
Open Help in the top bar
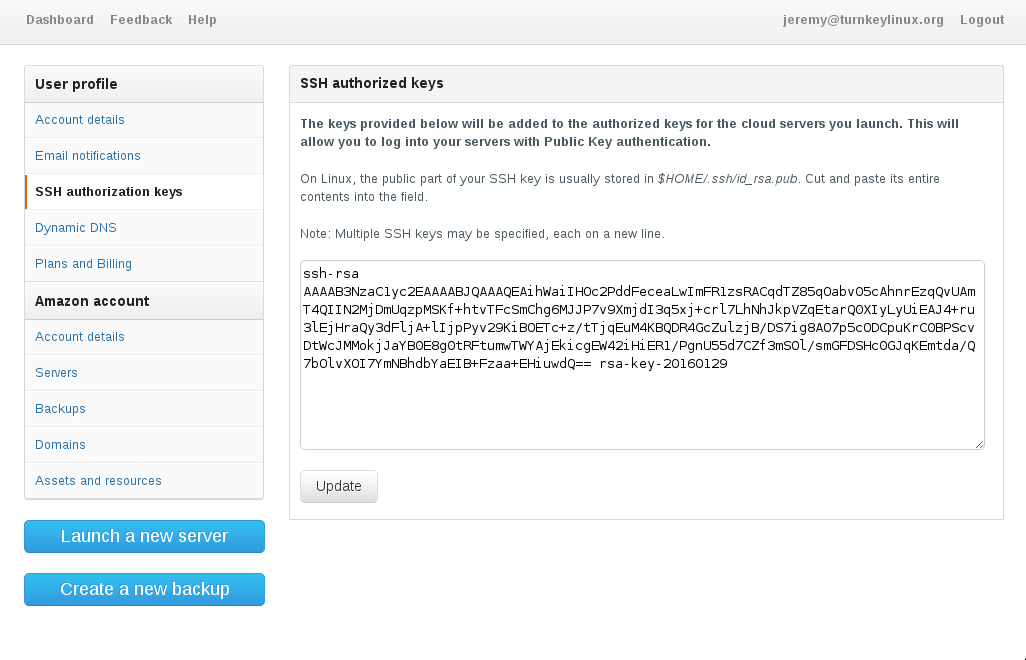[202, 20]
